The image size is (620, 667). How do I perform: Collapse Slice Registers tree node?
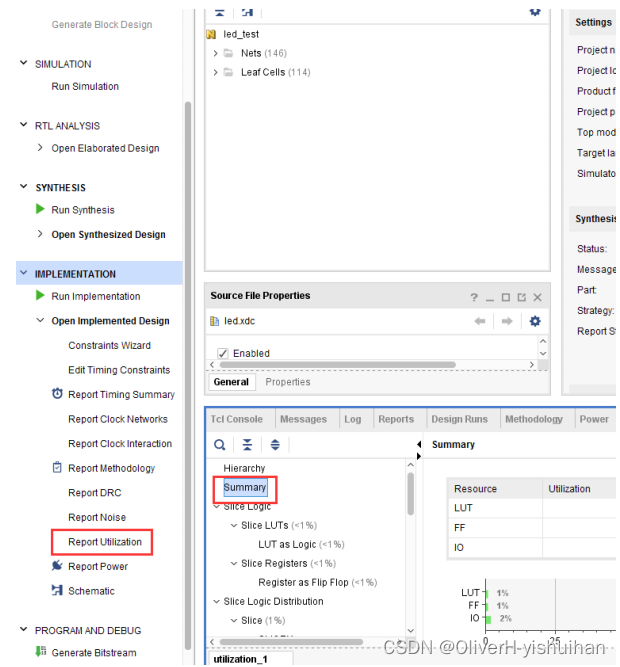233,564
